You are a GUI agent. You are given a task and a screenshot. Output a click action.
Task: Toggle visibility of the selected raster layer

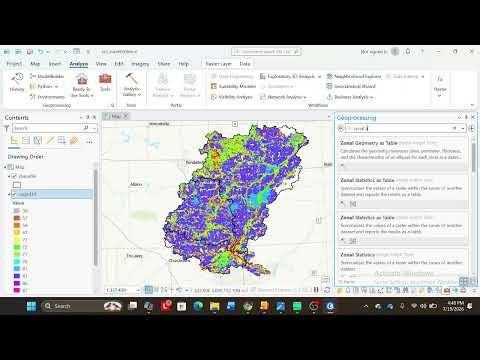tap(14, 194)
